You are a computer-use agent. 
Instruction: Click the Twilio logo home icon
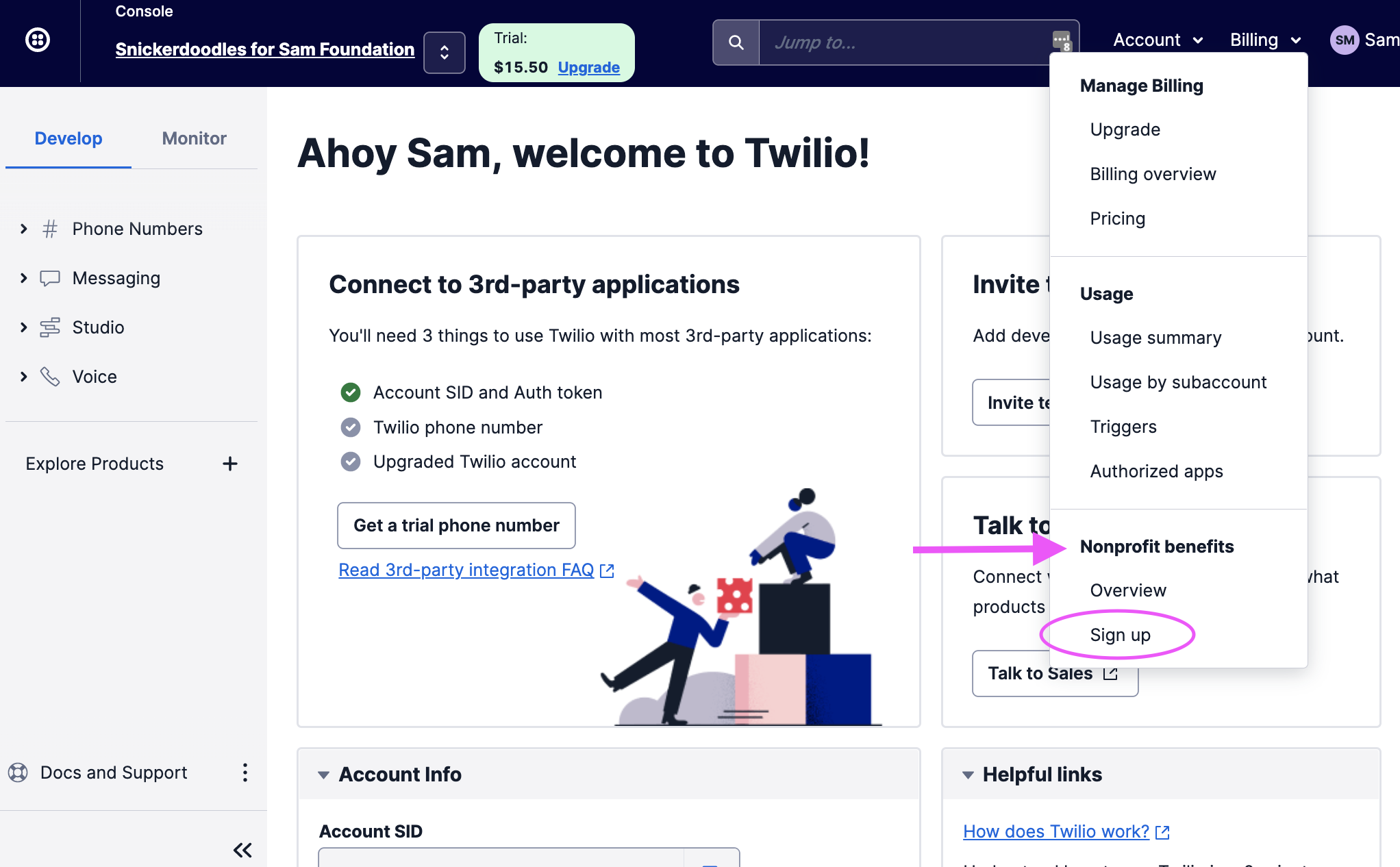click(38, 40)
